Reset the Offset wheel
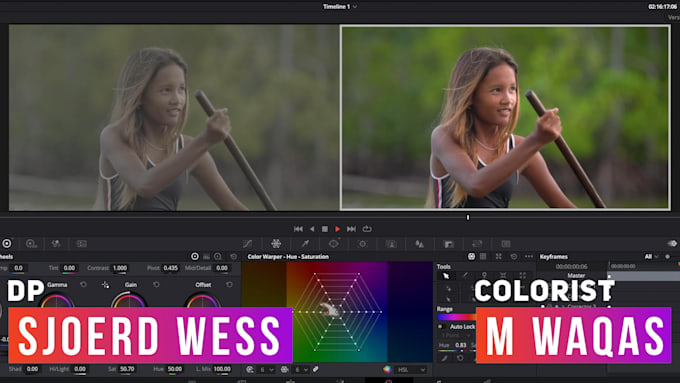Viewport: 680px width, 383px height. point(229,285)
